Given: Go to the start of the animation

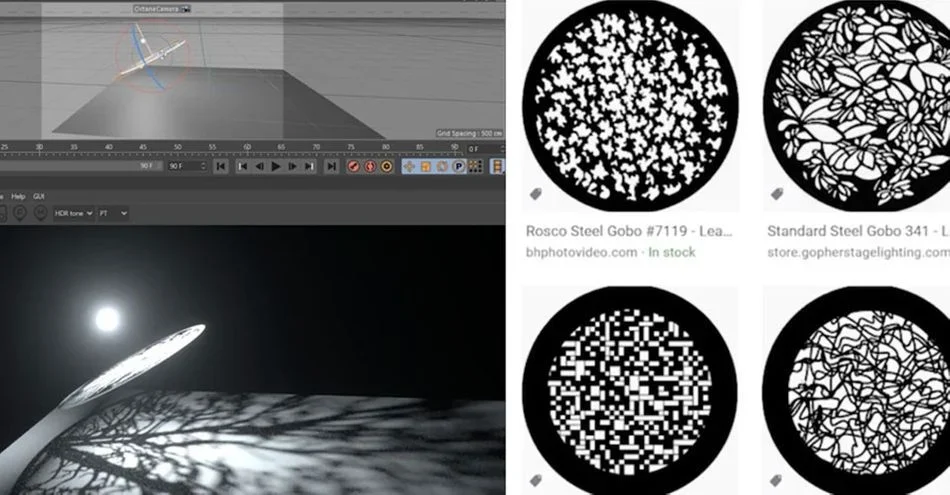Looking at the screenshot, I should (x=221, y=166).
